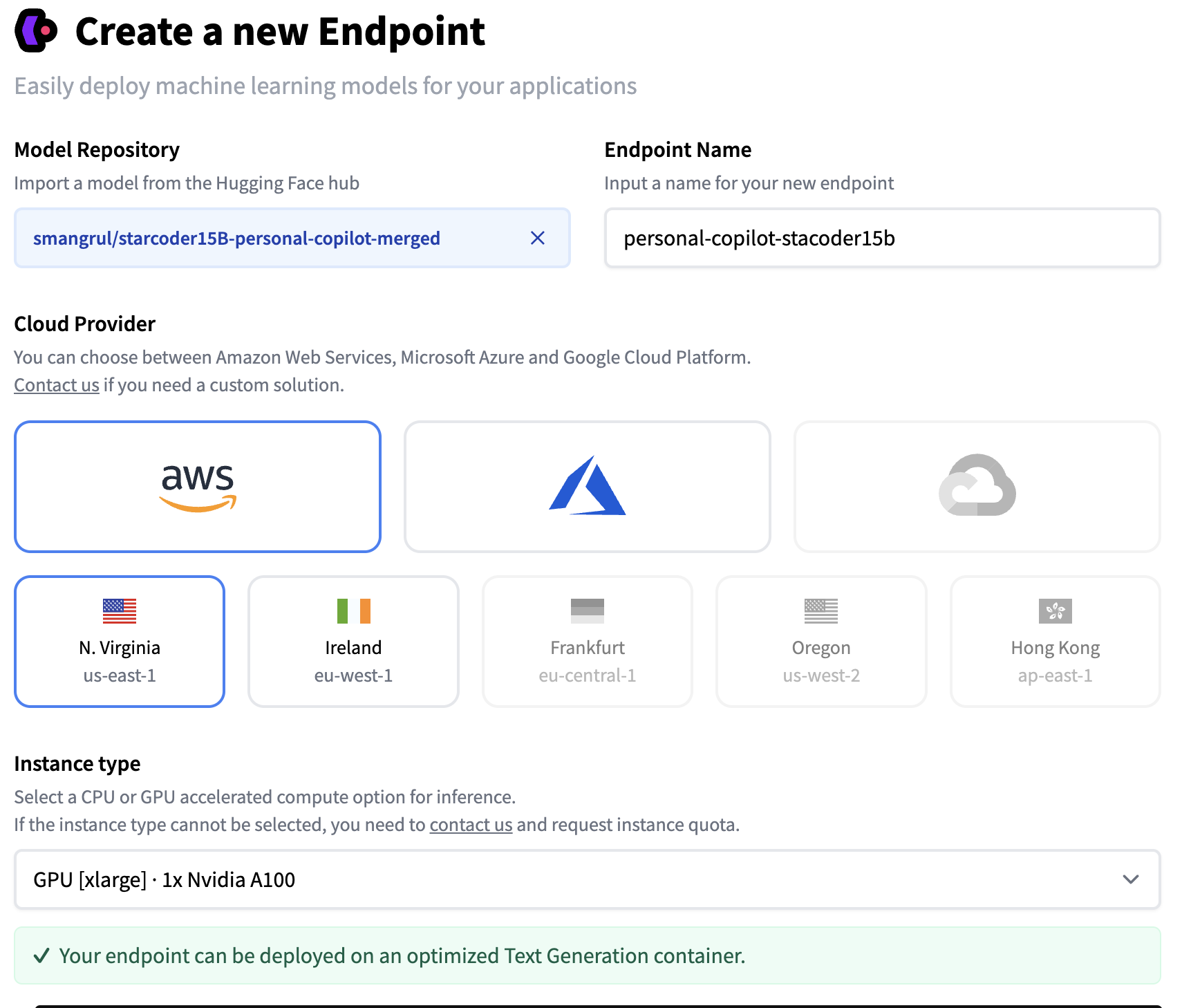Image resolution: width=1182 pixels, height=1008 pixels.
Task: Select us-east-1 region label
Action: tap(120, 675)
